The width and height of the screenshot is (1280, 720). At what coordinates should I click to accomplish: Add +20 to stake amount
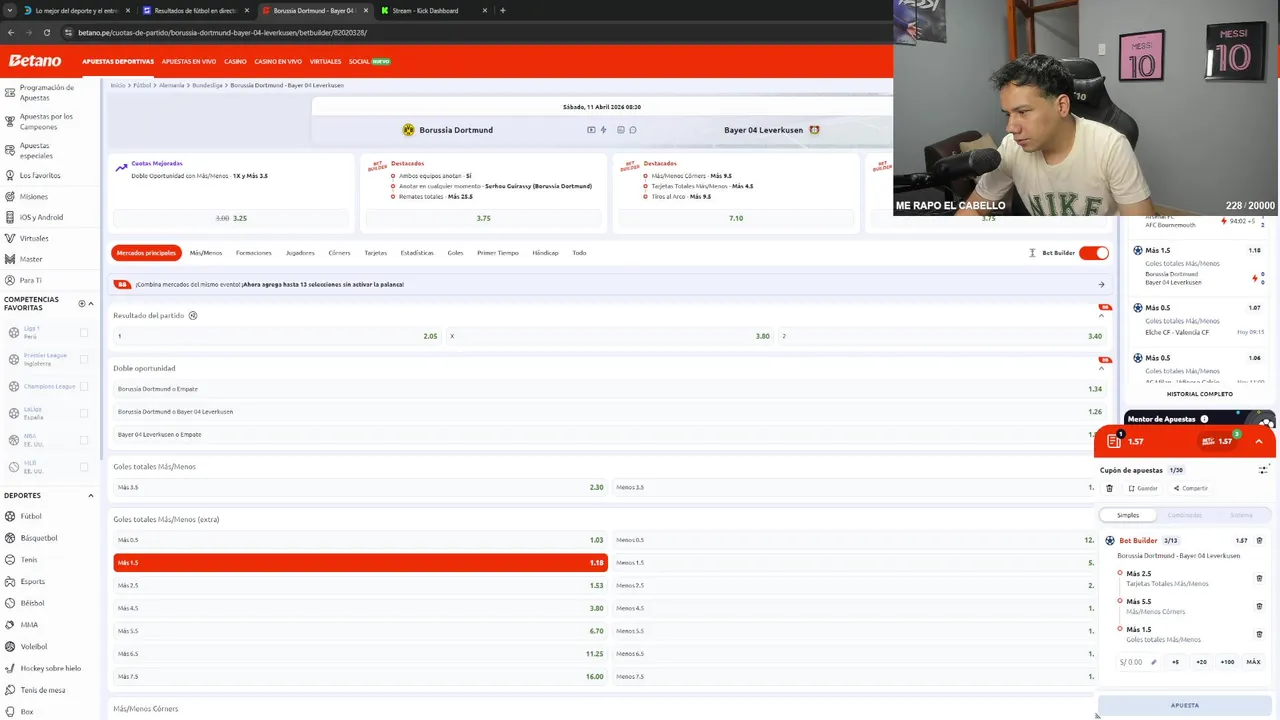pos(1201,662)
